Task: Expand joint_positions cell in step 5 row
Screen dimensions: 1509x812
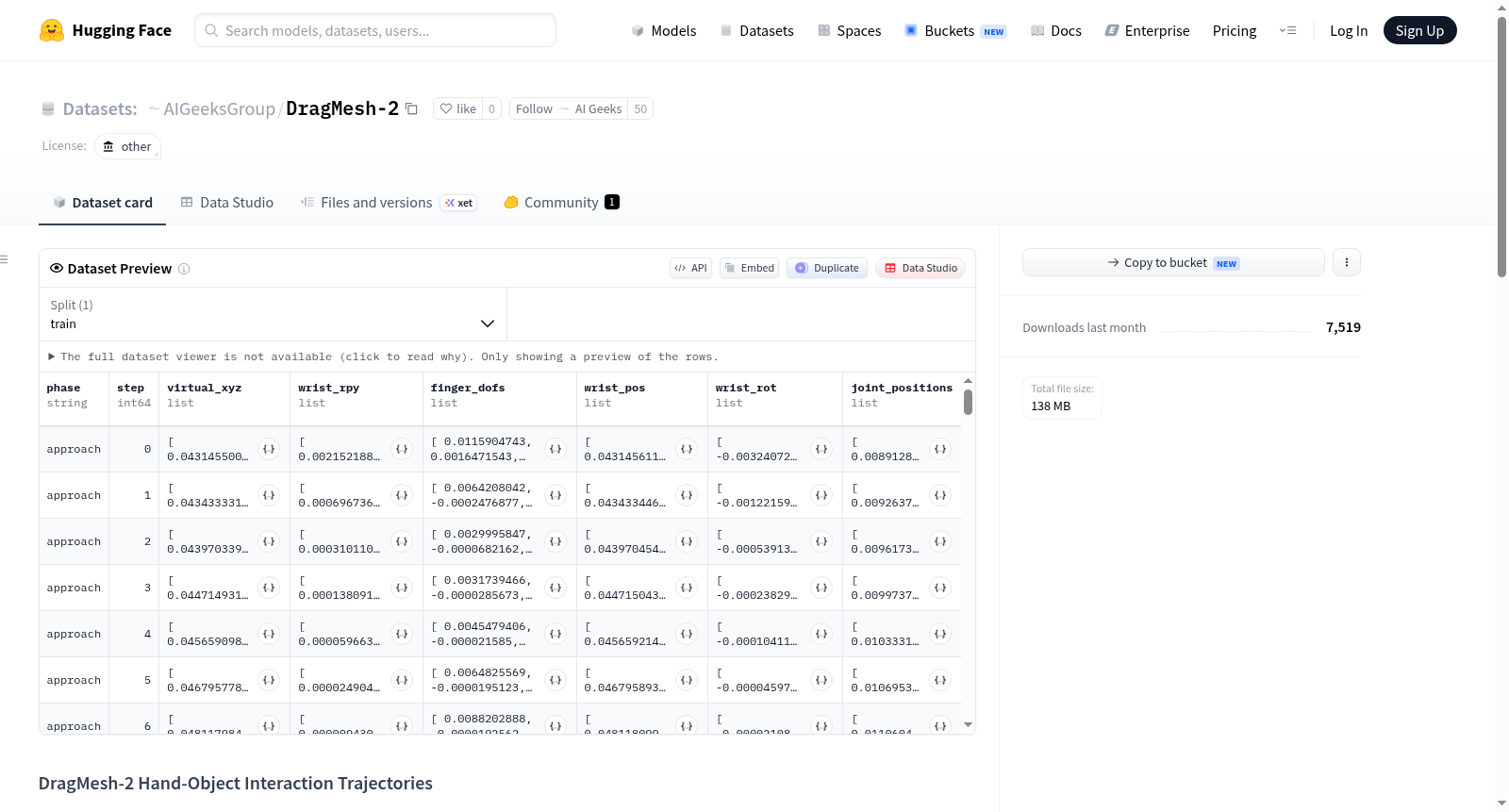Action: [940, 680]
